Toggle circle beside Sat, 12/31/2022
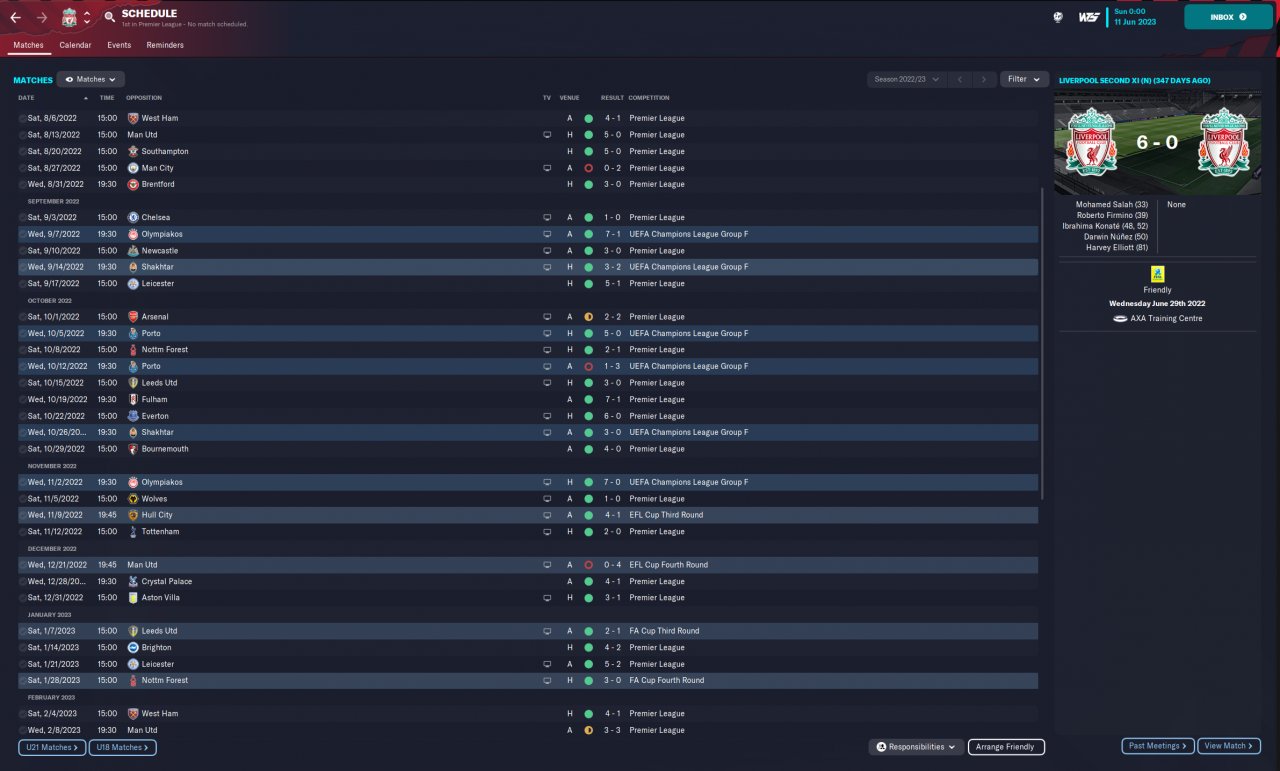 pos(22,598)
